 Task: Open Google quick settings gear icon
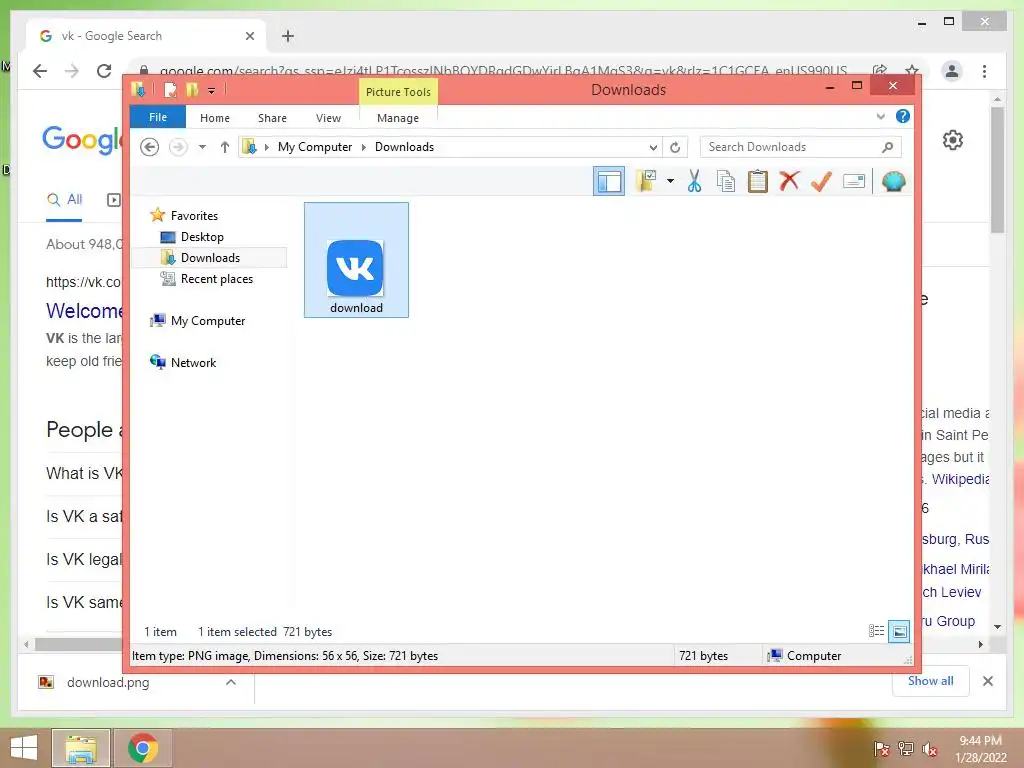point(953,140)
